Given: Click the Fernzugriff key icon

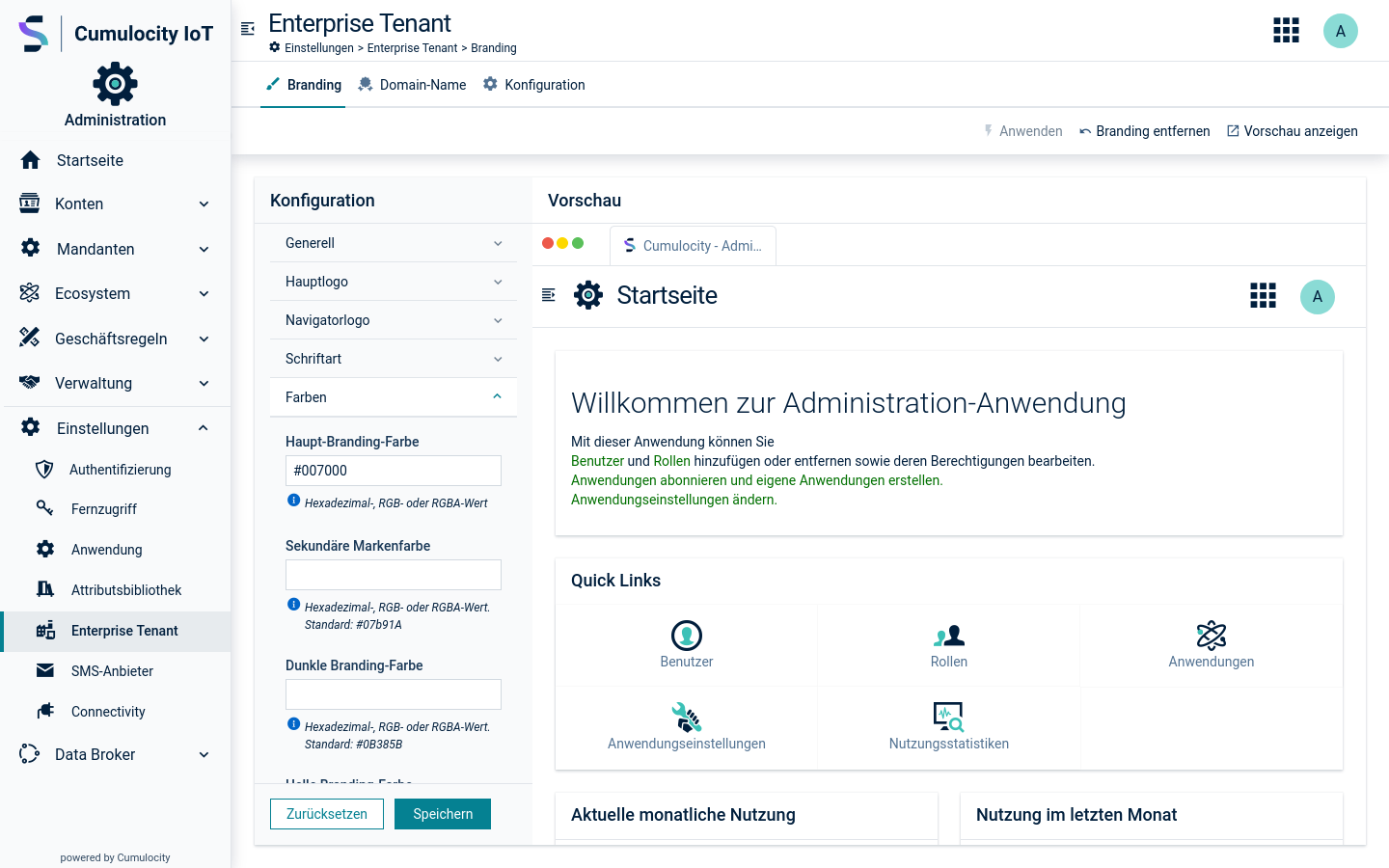Looking at the screenshot, I should (x=45, y=508).
